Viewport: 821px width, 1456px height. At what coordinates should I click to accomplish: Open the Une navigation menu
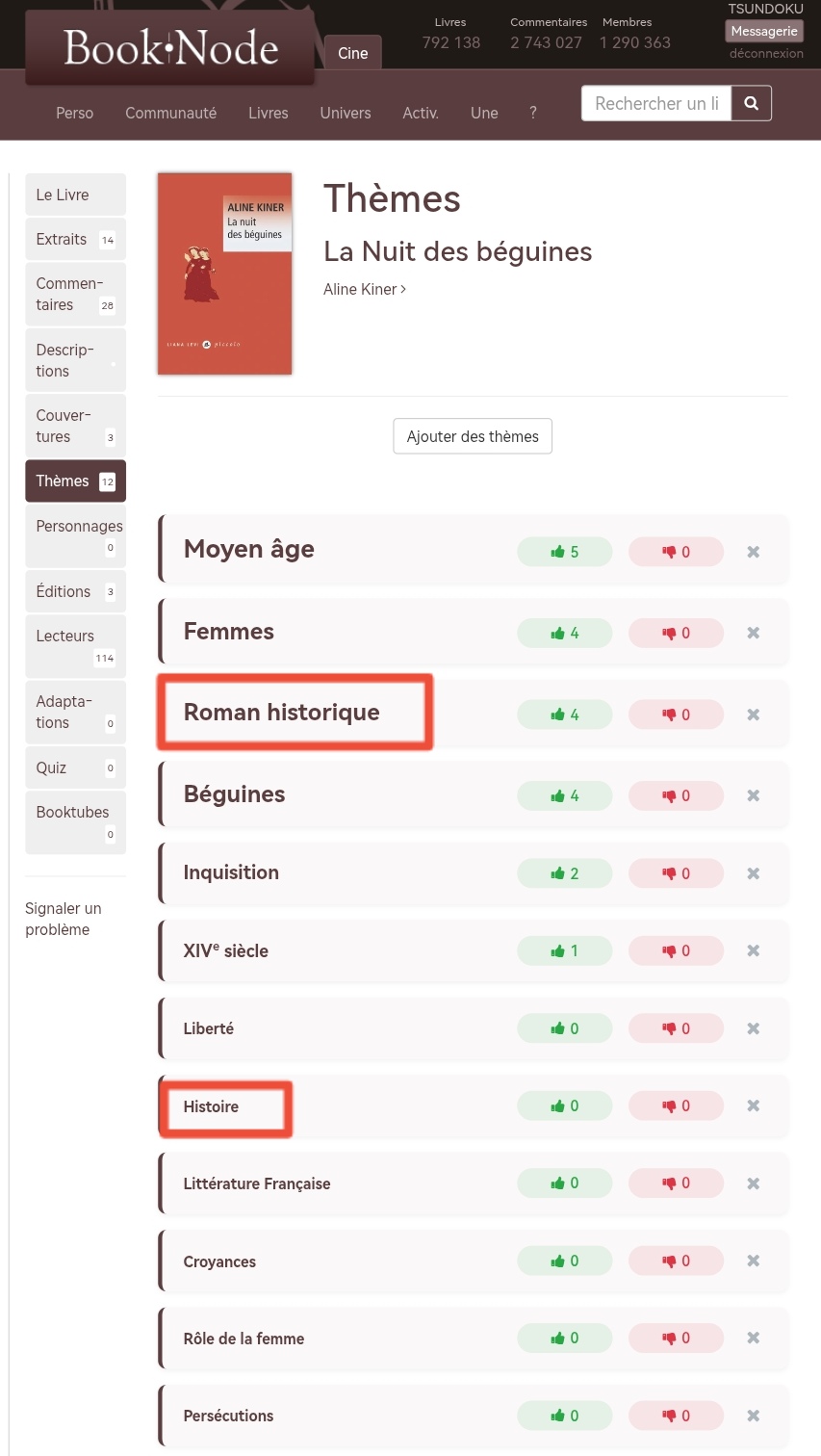point(484,113)
